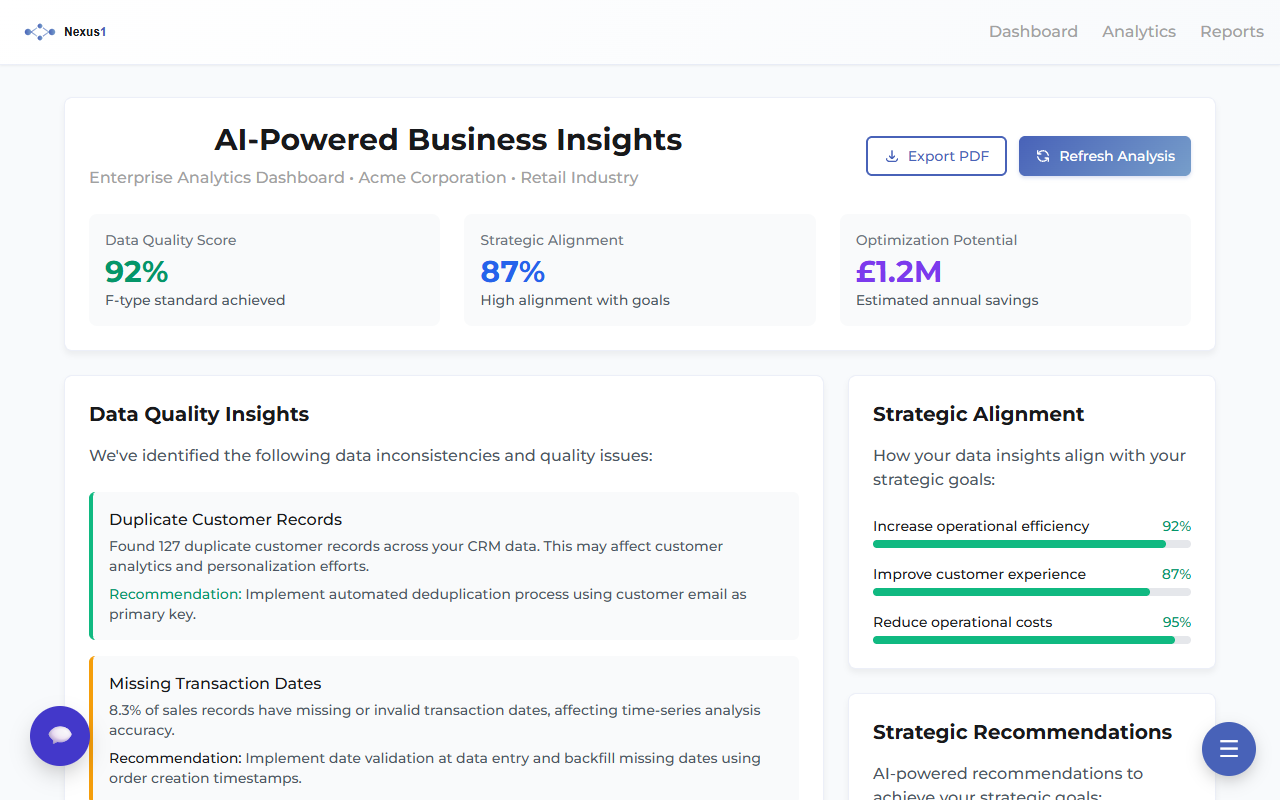Open the Reports section
The image size is (1280, 800).
coord(1231,31)
